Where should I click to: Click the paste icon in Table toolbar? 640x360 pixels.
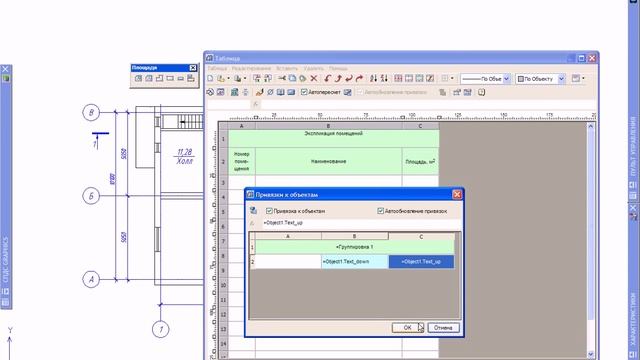click(303, 78)
